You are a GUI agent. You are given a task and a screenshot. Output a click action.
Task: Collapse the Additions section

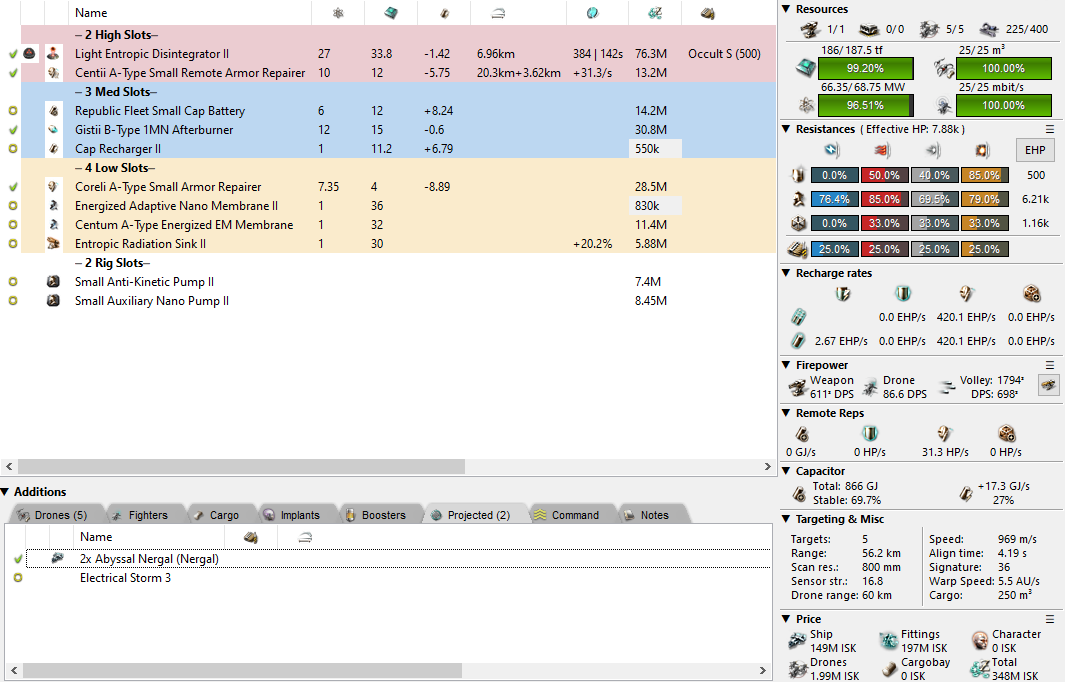6,492
